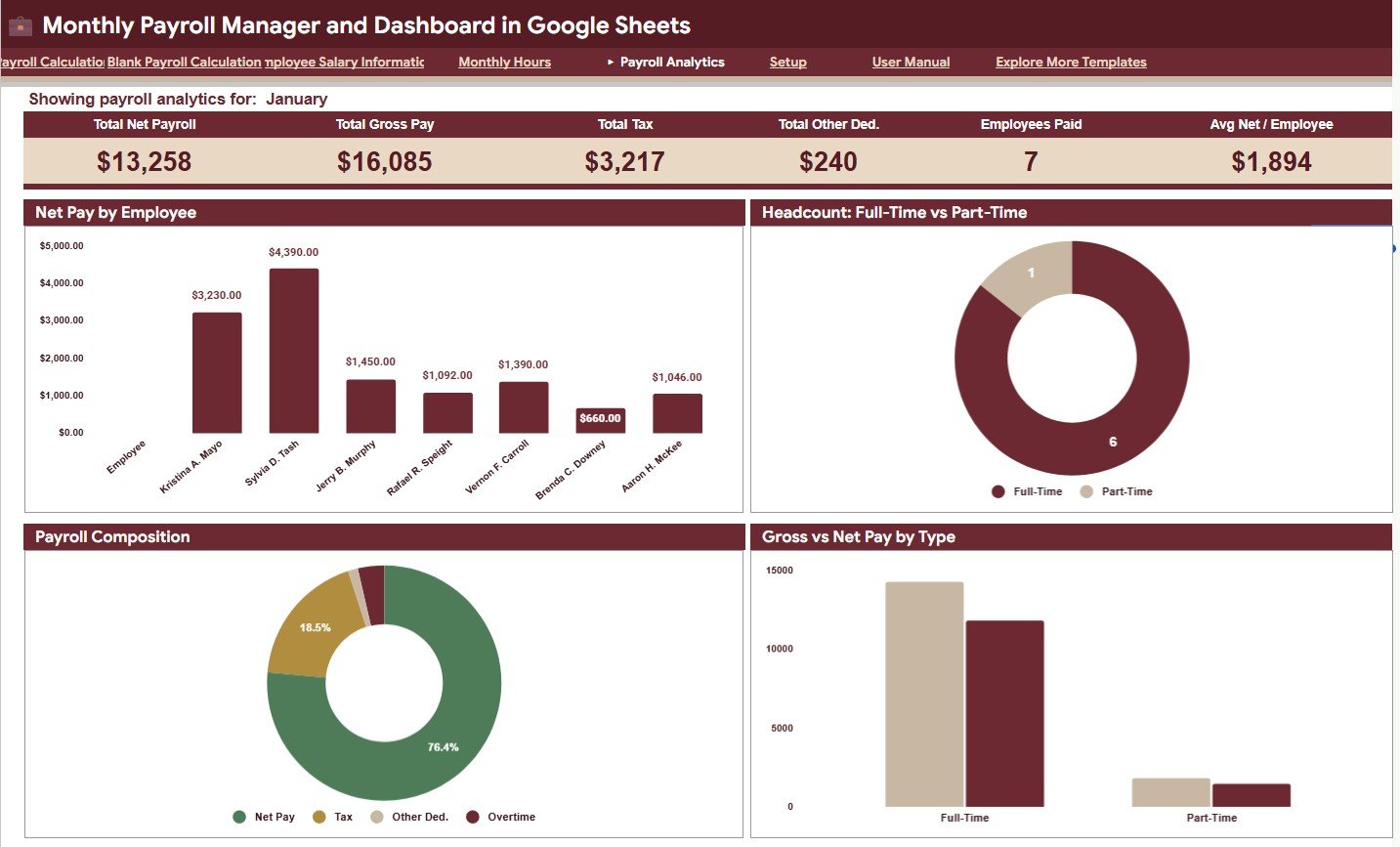The width and height of the screenshot is (1400, 847).
Task: Select the Total Other Ded. value $240
Action: click(828, 161)
